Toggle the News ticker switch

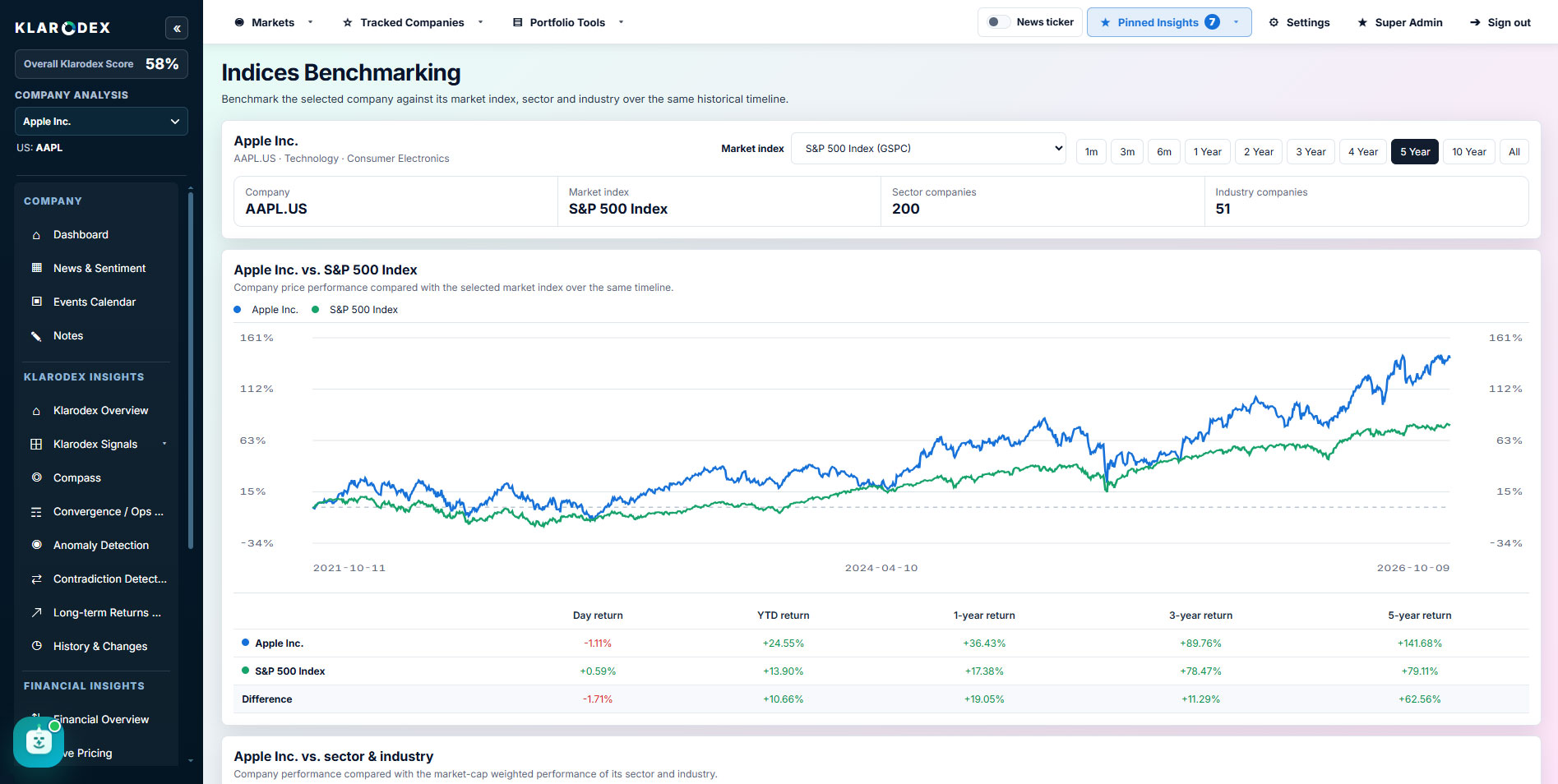[x=998, y=22]
